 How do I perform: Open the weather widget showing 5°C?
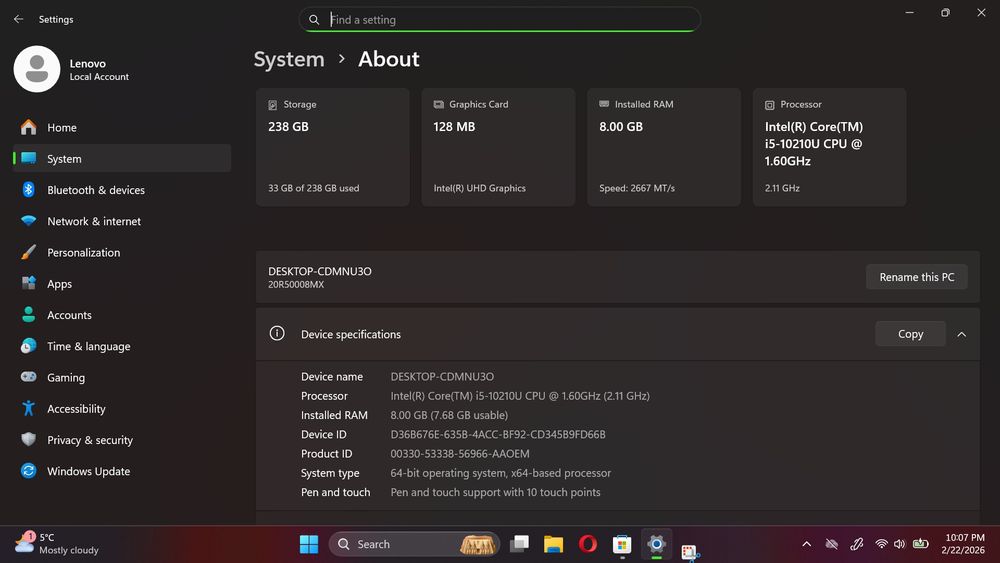pos(57,544)
